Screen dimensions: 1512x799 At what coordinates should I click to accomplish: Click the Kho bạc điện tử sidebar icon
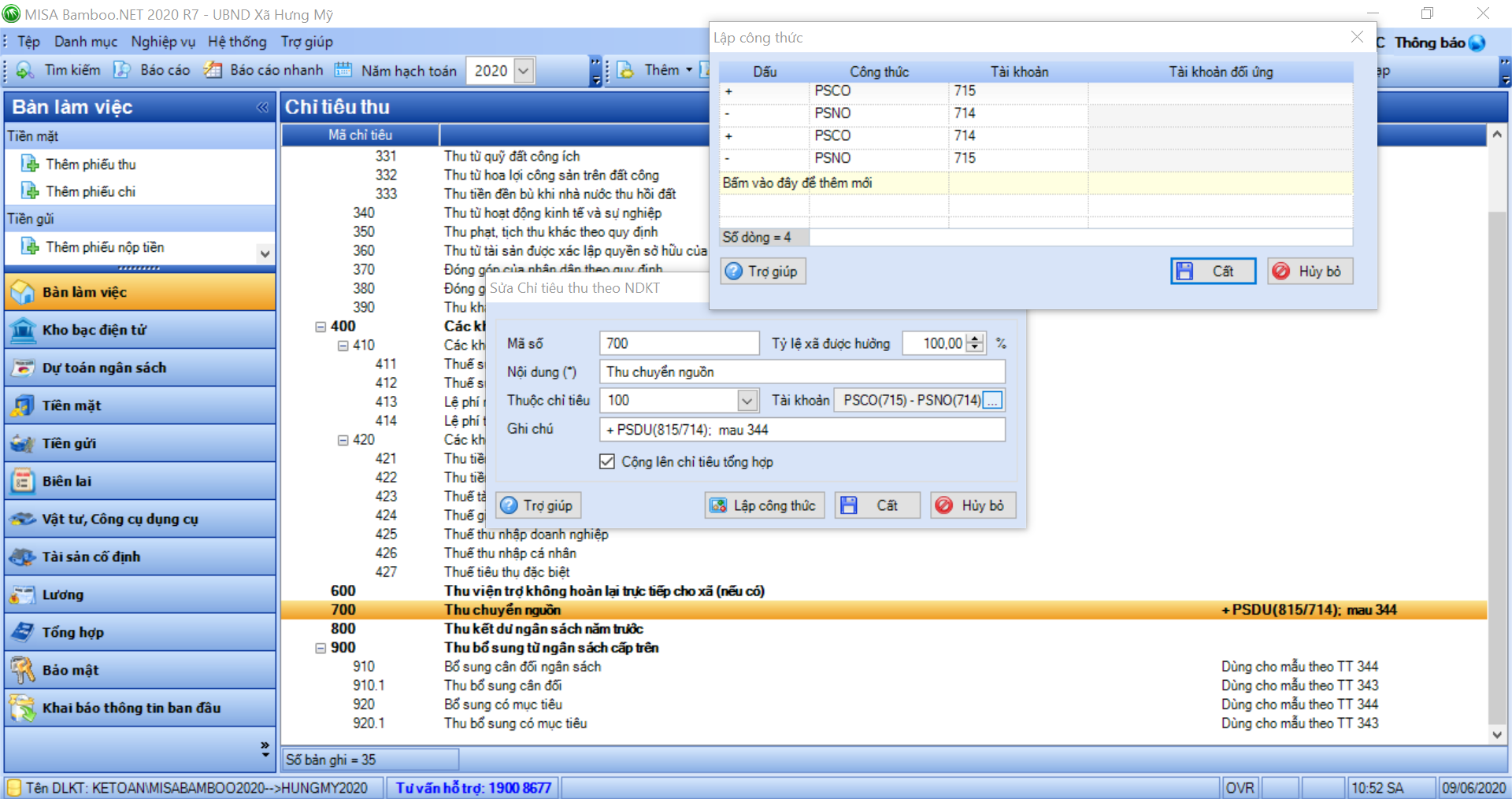23,330
